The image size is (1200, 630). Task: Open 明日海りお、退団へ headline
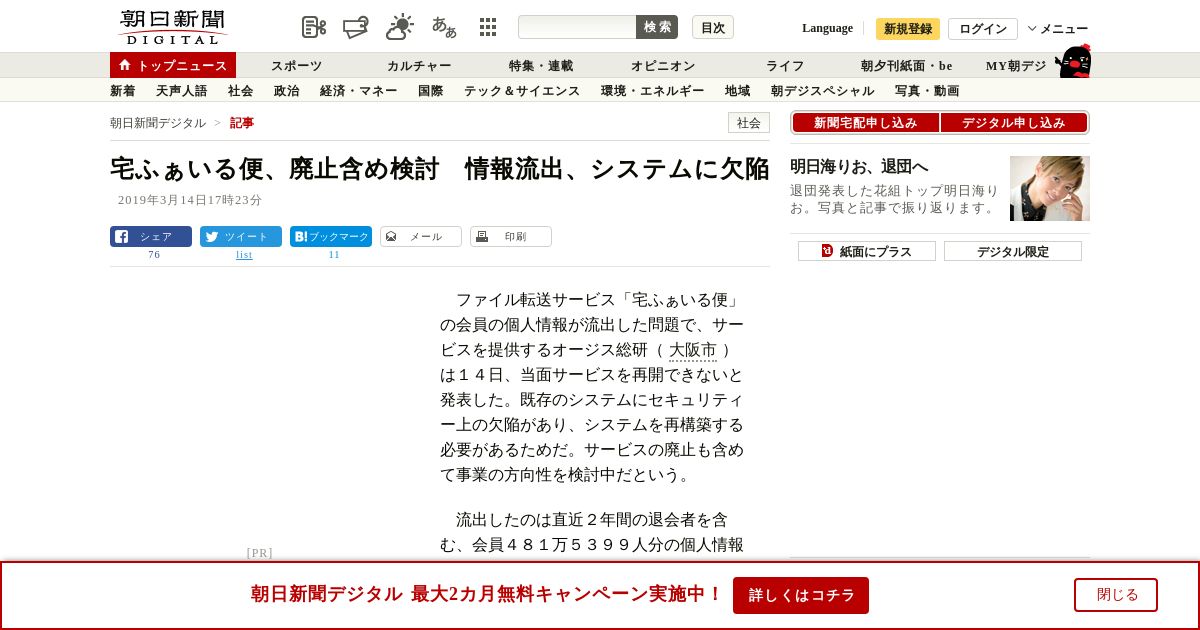[x=859, y=166]
